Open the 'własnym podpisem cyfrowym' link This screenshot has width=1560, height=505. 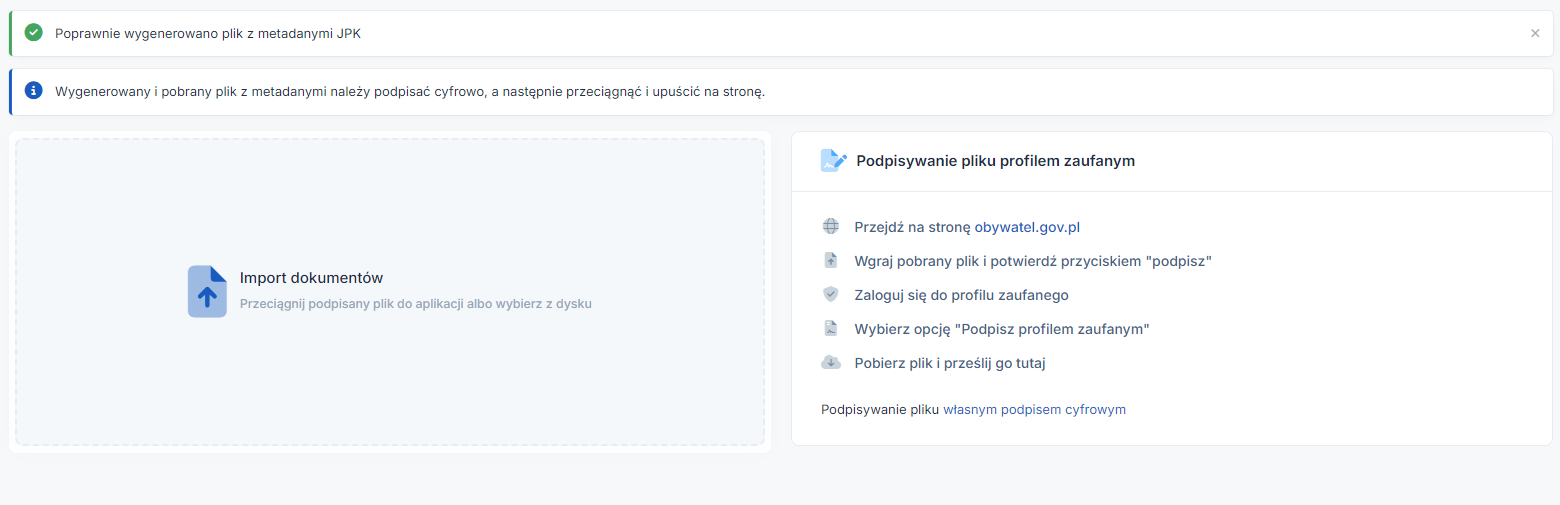(1034, 409)
